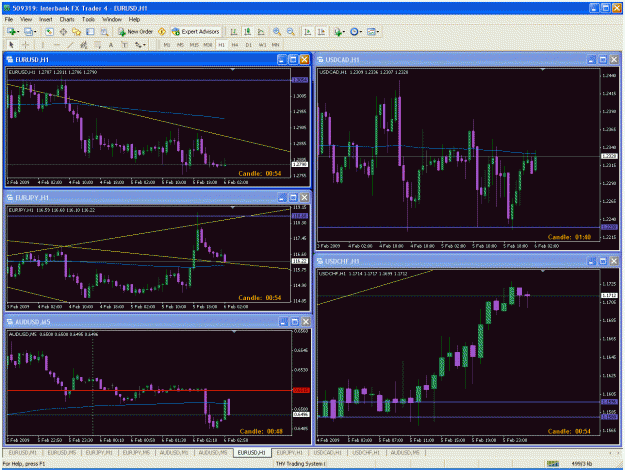Click the connection status bars icon

552,464
